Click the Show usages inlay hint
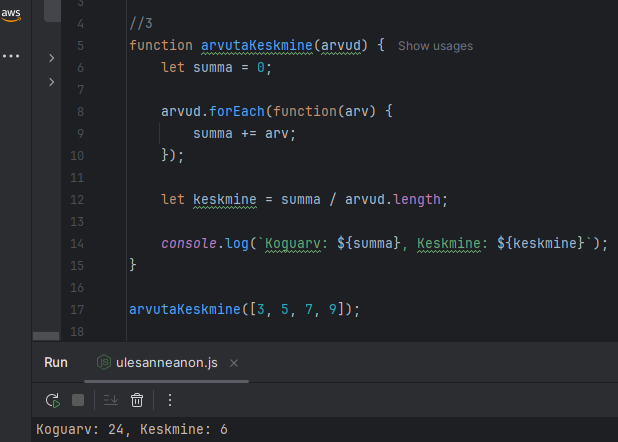This screenshot has width=618, height=442. click(x=435, y=46)
